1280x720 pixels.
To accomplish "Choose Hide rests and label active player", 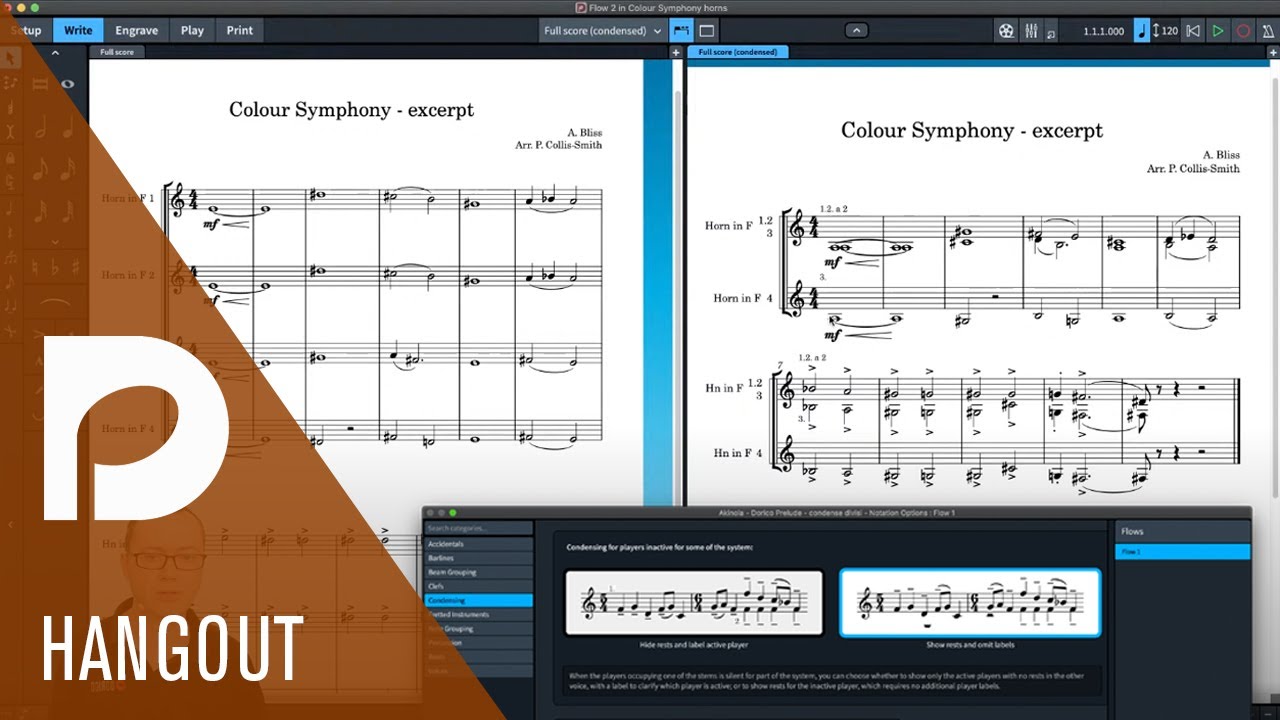I will point(694,603).
